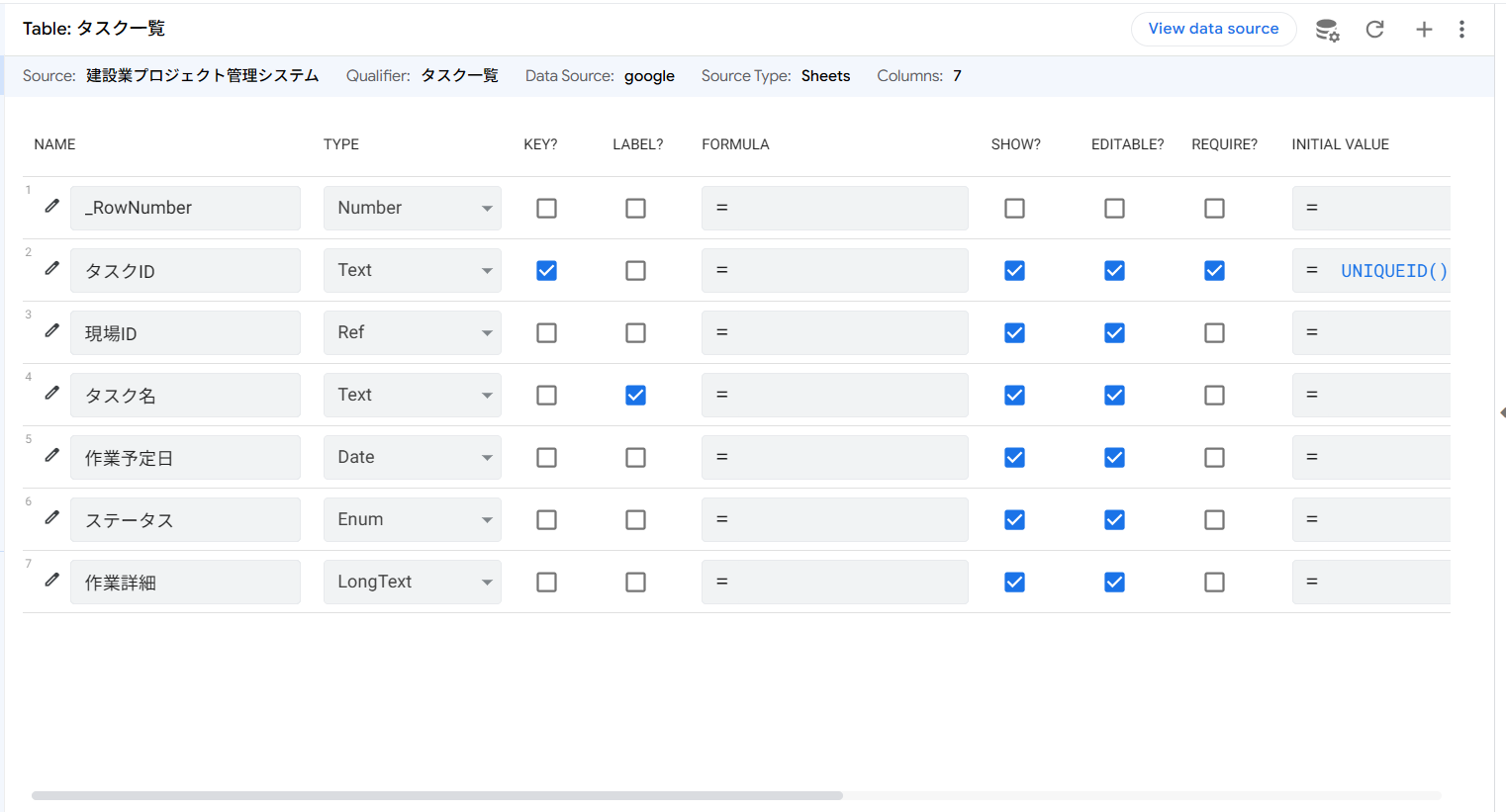The width and height of the screenshot is (1506, 812).
Task: Click the _RowNumber column name field
Action: (x=185, y=208)
